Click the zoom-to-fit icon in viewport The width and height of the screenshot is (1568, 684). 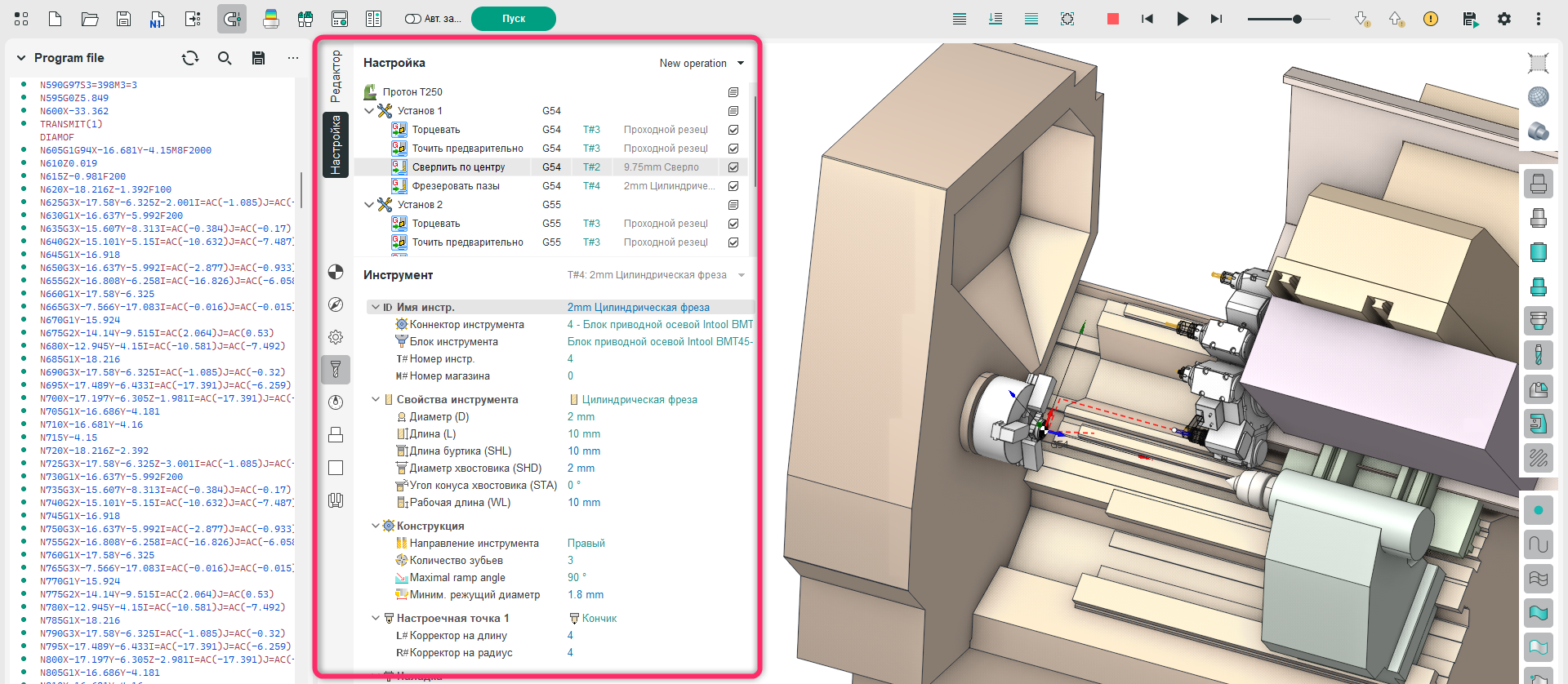pyautogui.click(x=1538, y=63)
